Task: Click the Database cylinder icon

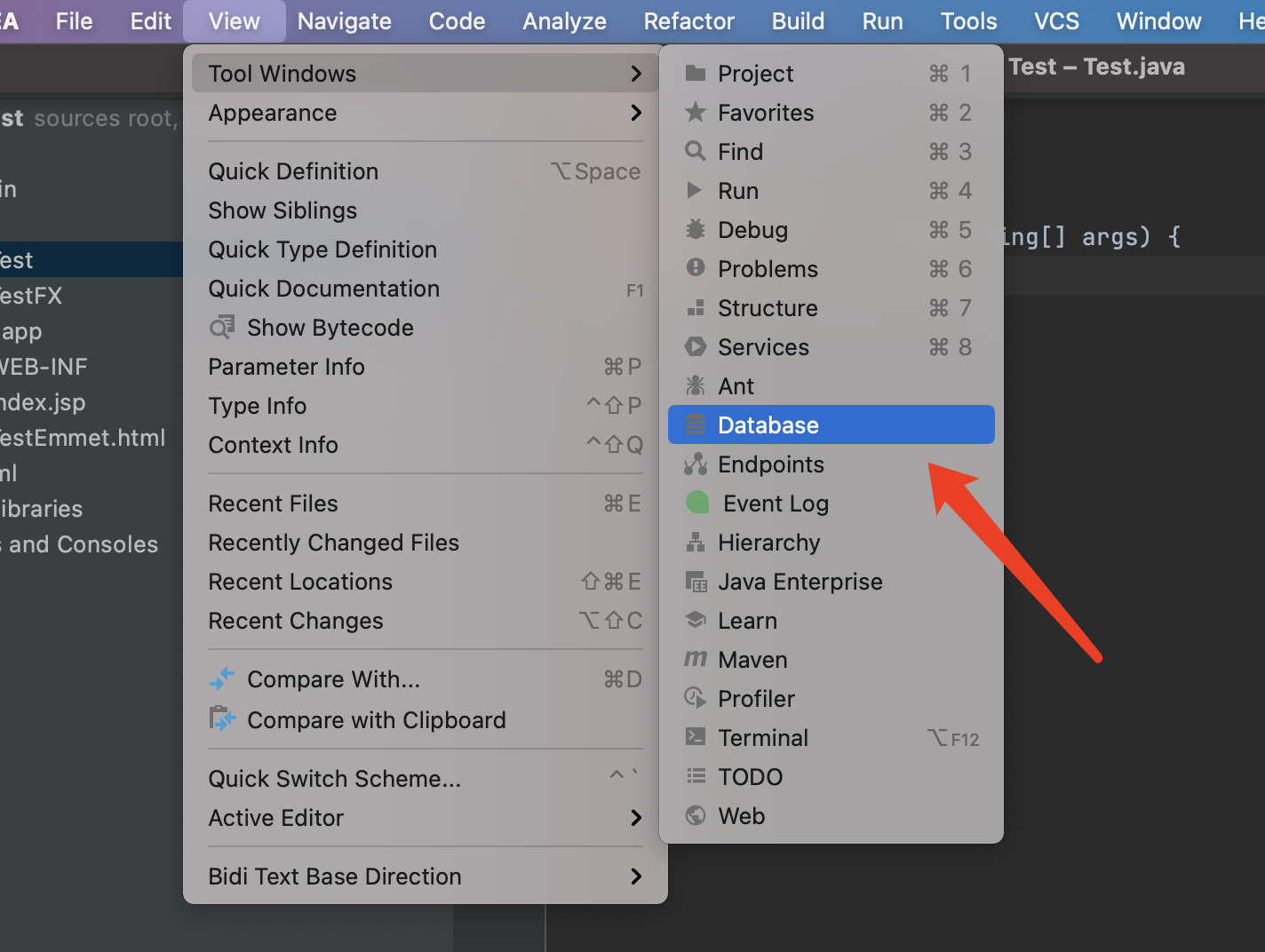Action: coord(696,425)
